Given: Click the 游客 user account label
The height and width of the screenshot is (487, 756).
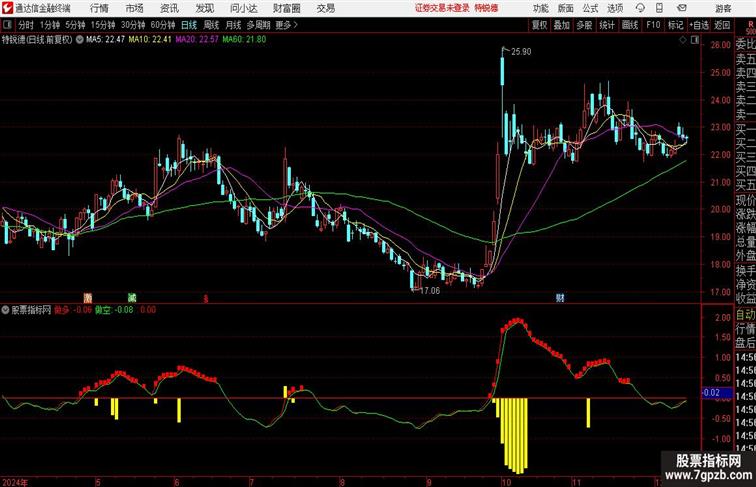Looking at the screenshot, I should (x=723, y=8).
